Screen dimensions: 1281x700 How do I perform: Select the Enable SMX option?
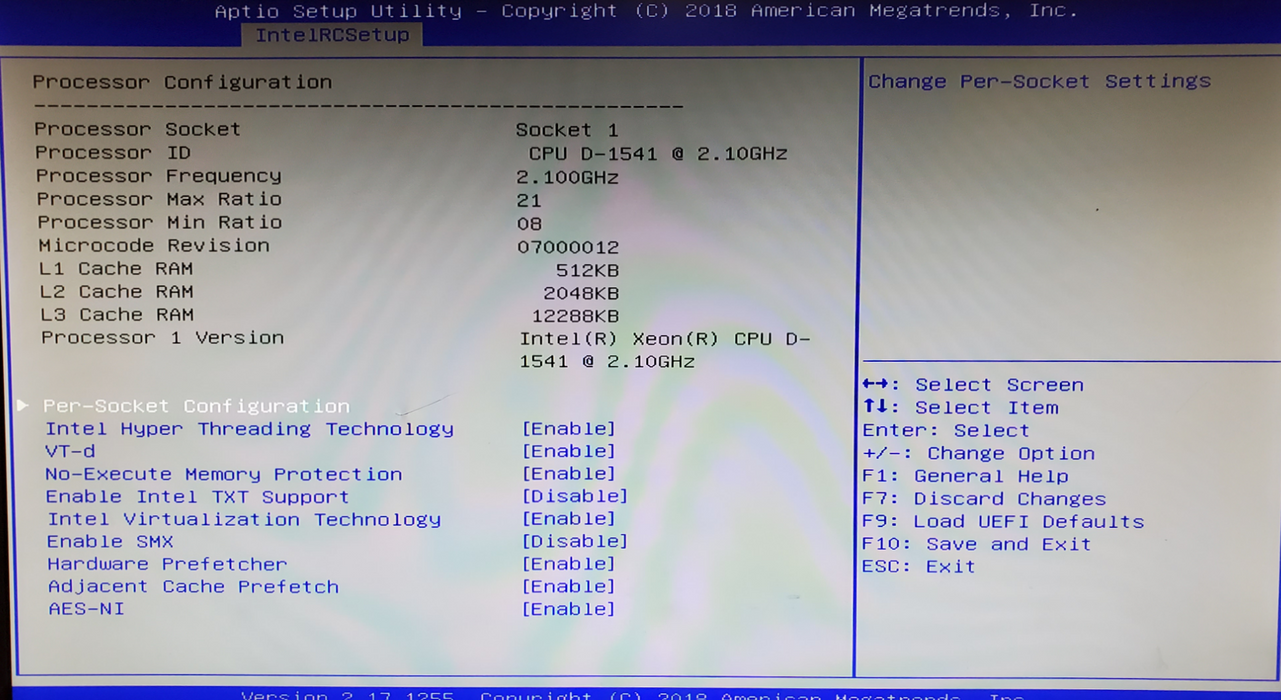tap(110, 541)
